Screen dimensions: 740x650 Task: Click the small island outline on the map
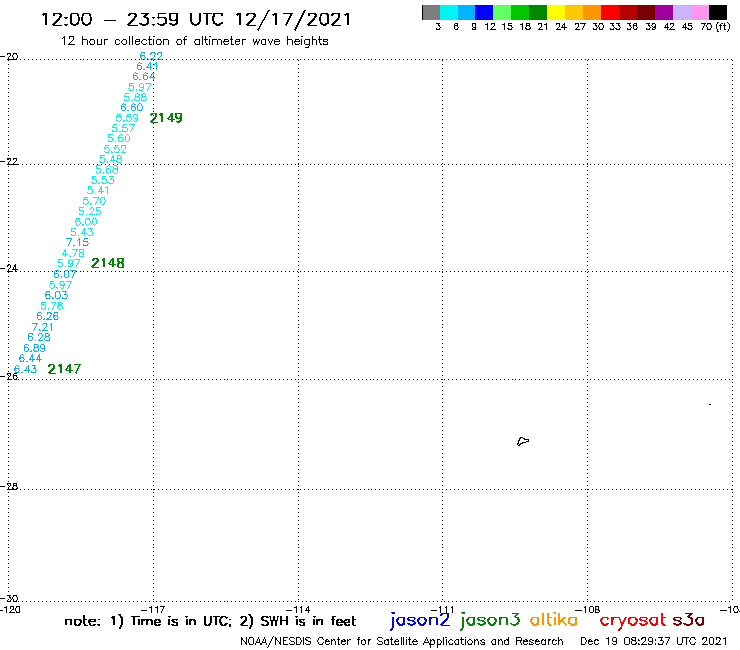click(523, 441)
